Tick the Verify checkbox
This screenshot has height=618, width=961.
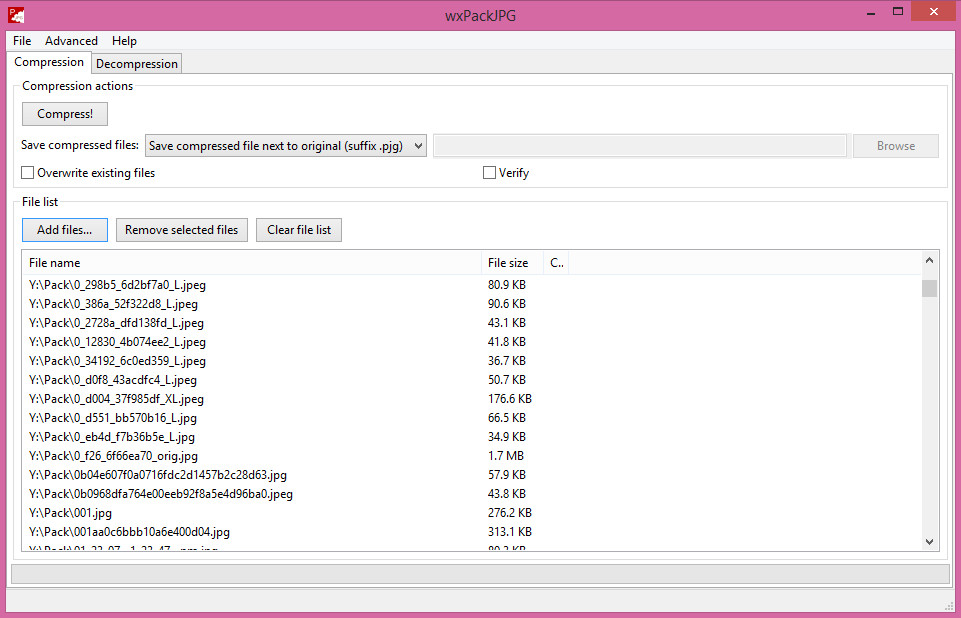click(x=489, y=173)
